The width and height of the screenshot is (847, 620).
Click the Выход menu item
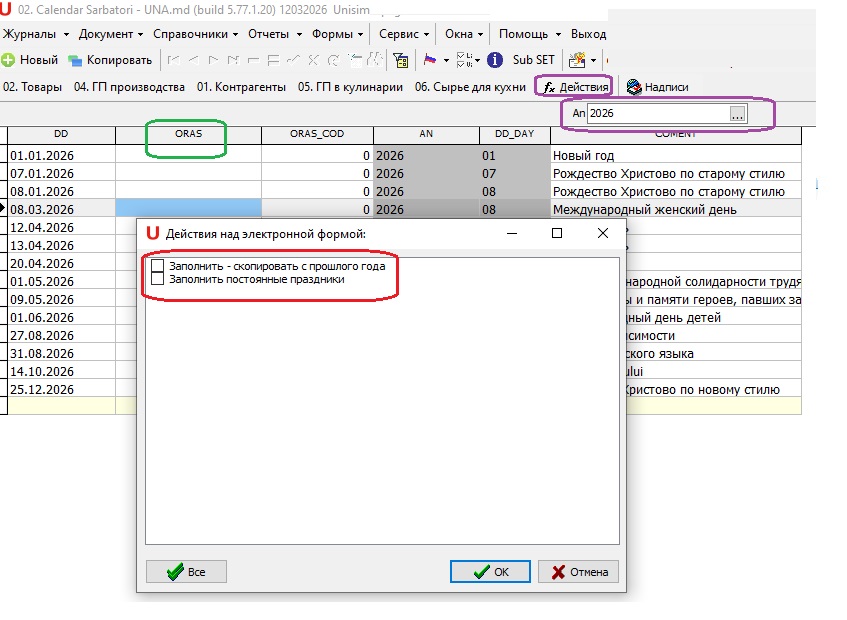pyautogui.click(x=588, y=34)
